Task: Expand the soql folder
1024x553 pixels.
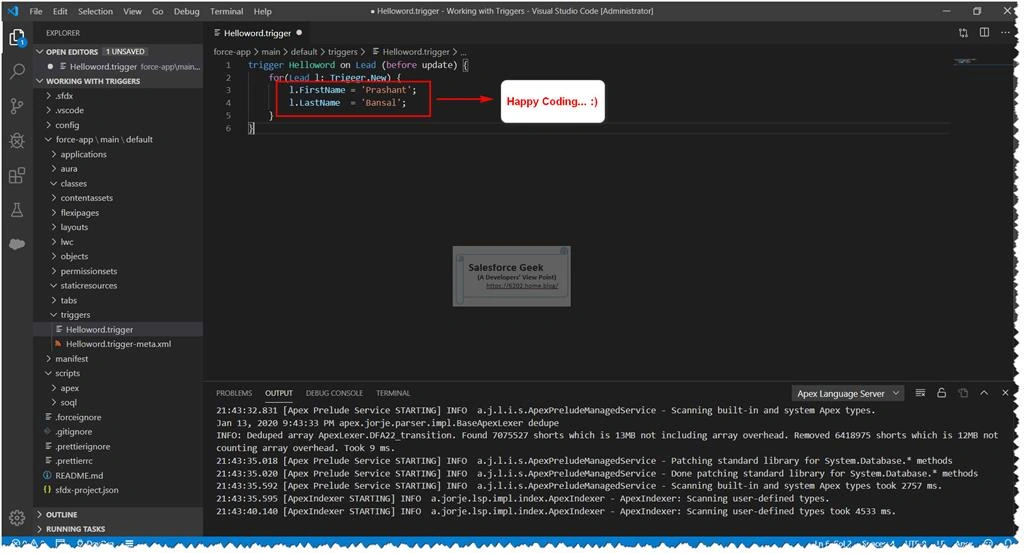Action: click(x=118, y=403)
